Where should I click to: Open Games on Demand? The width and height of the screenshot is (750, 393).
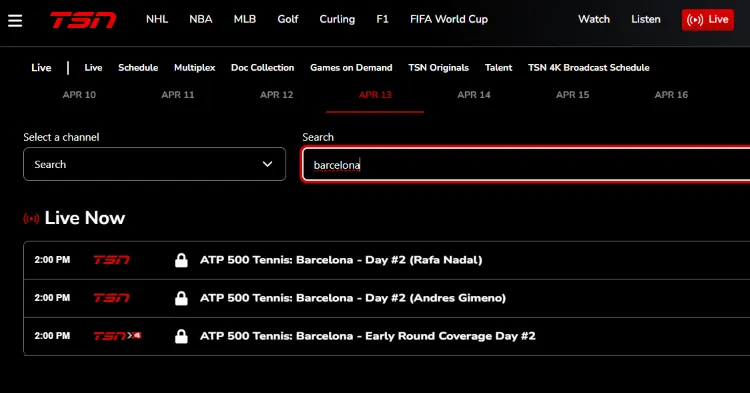coord(351,68)
